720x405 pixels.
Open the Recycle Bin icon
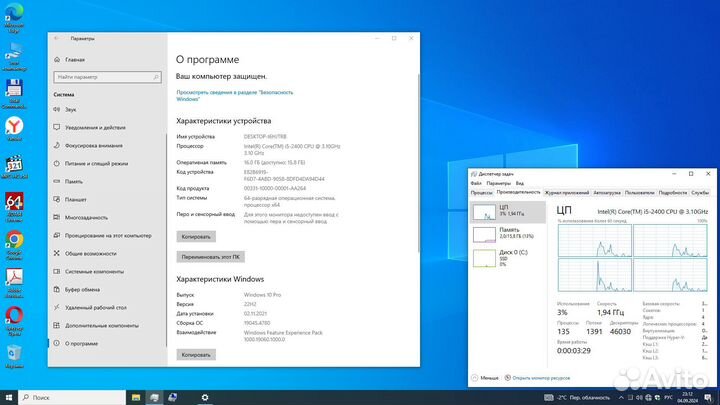coord(14,357)
